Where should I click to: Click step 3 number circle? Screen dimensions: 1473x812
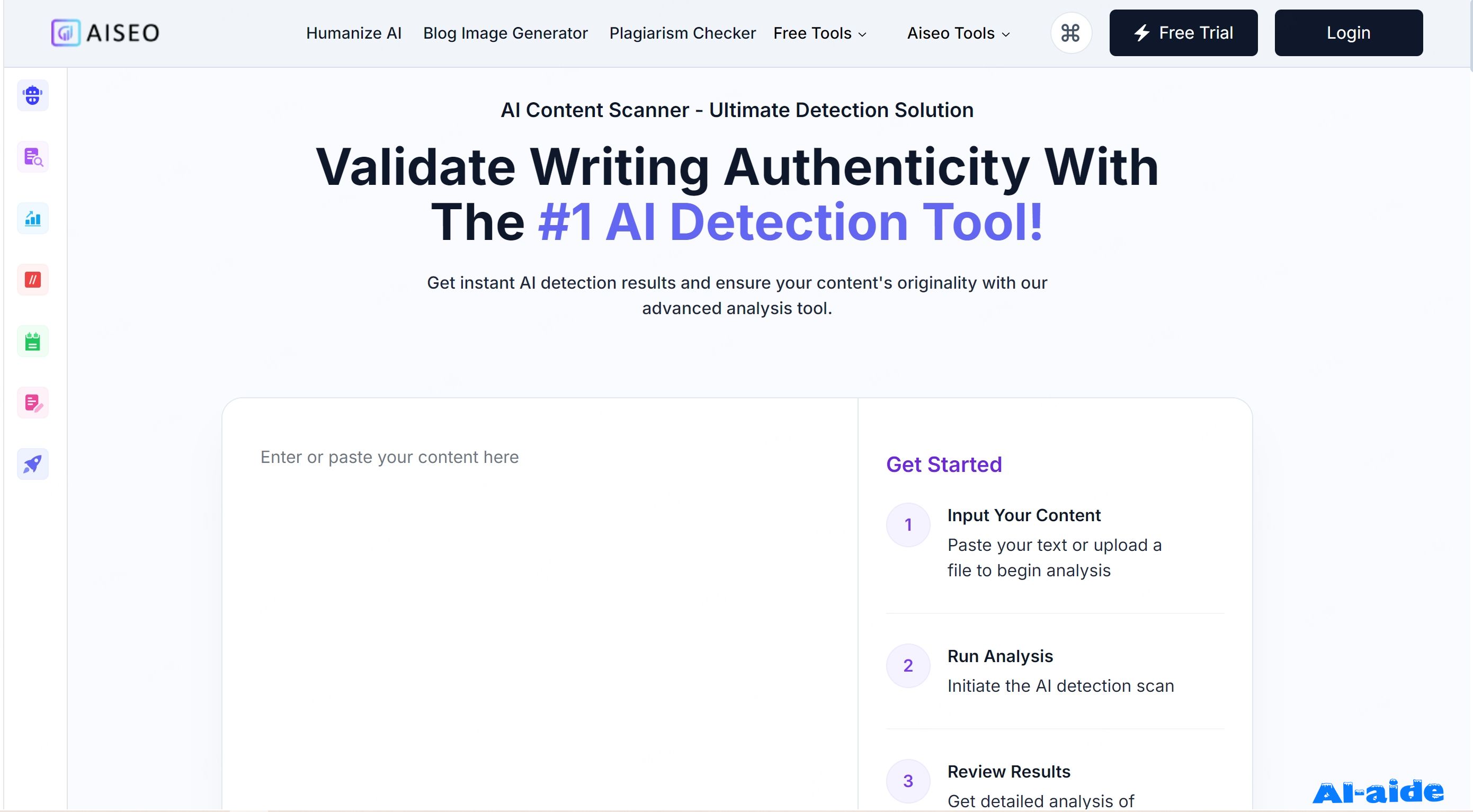point(908,781)
